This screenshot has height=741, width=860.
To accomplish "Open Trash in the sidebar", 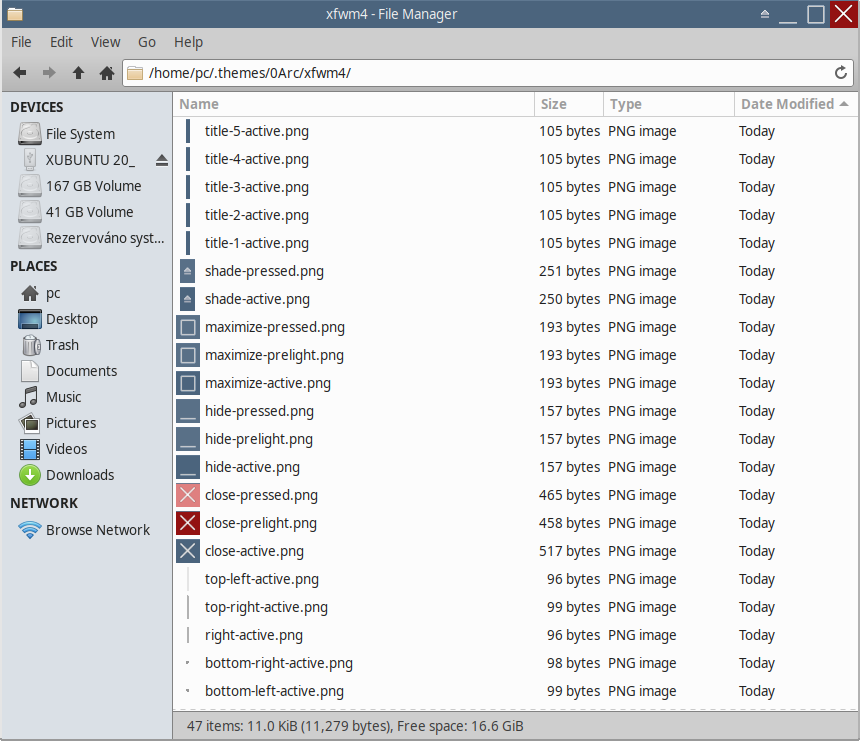I will coord(62,345).
